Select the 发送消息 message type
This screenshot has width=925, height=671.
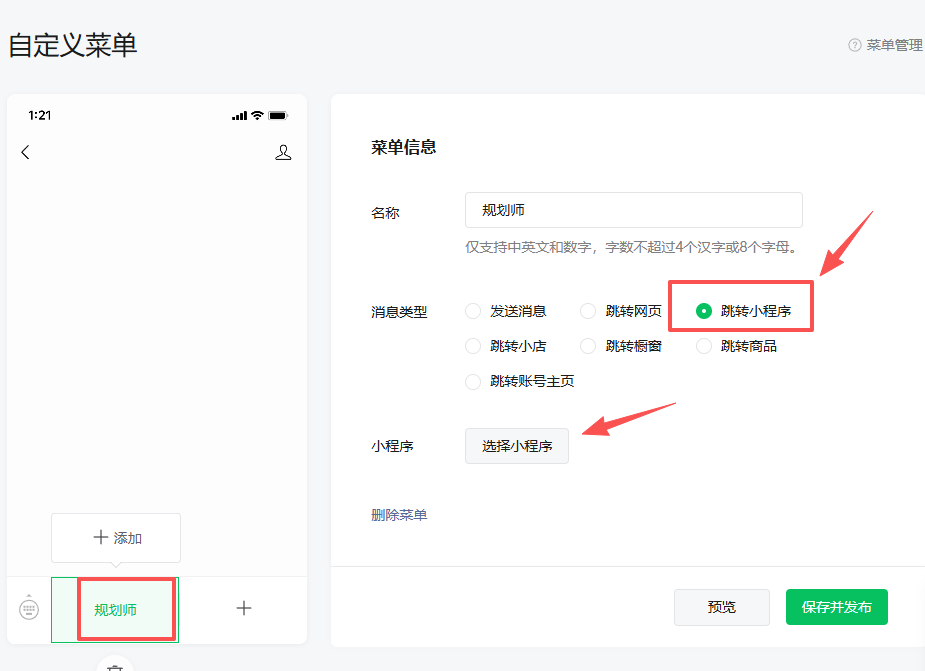tap(474, 311)
